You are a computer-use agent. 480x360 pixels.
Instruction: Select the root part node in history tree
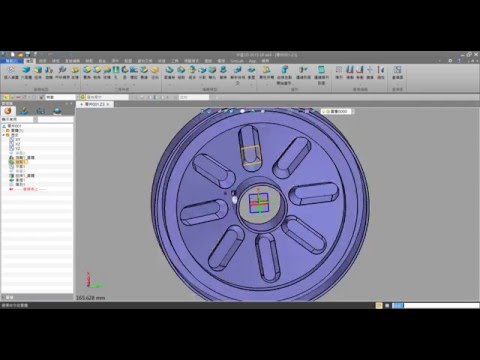13,126
